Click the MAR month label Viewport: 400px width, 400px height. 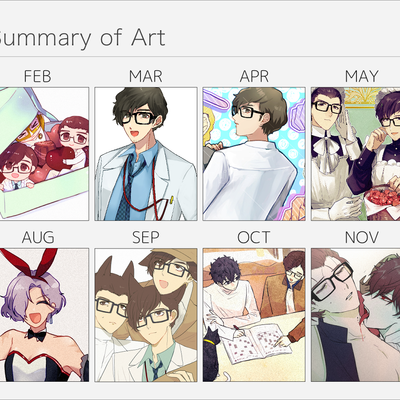click(x=146, y=76)
